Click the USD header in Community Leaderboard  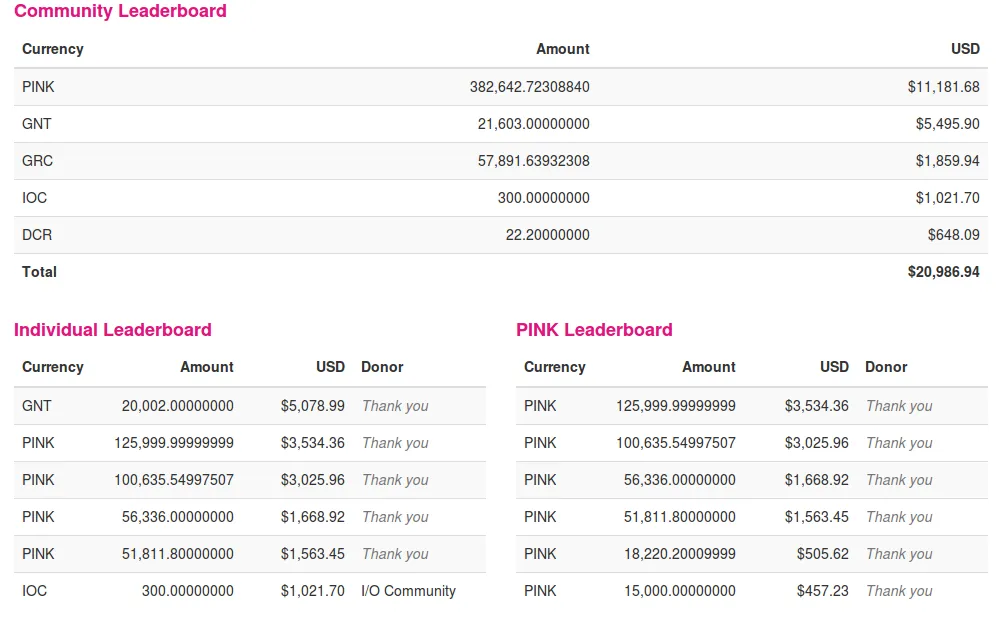click(965, 49)
